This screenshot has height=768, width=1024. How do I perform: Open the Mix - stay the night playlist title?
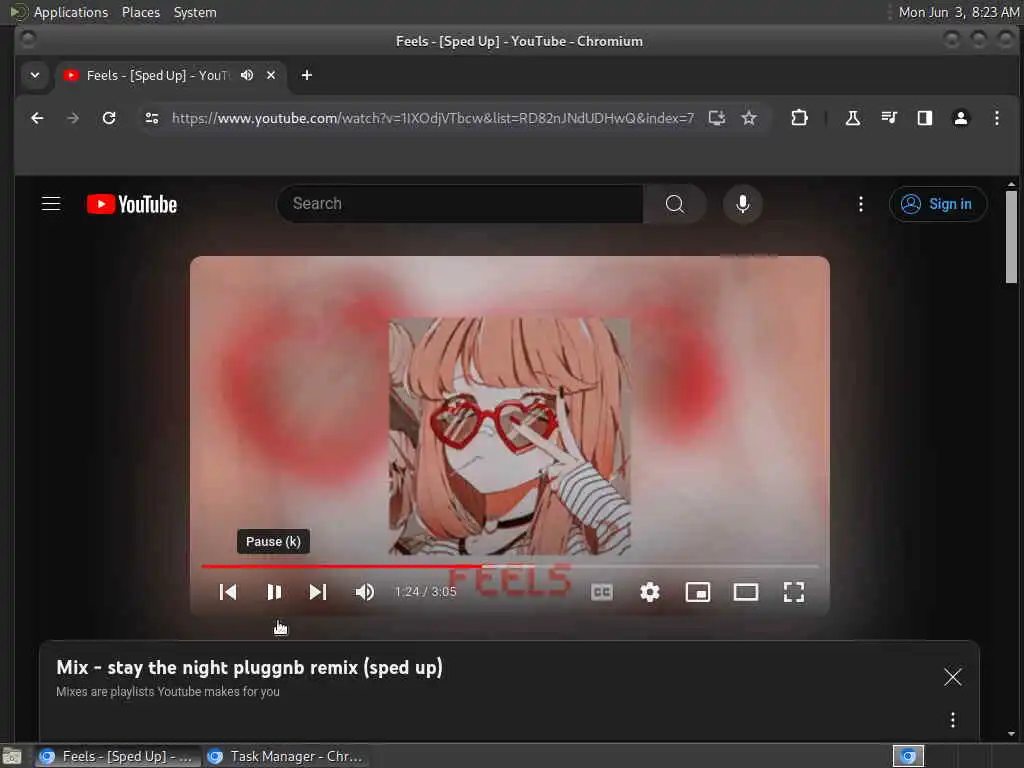[249, 667]
